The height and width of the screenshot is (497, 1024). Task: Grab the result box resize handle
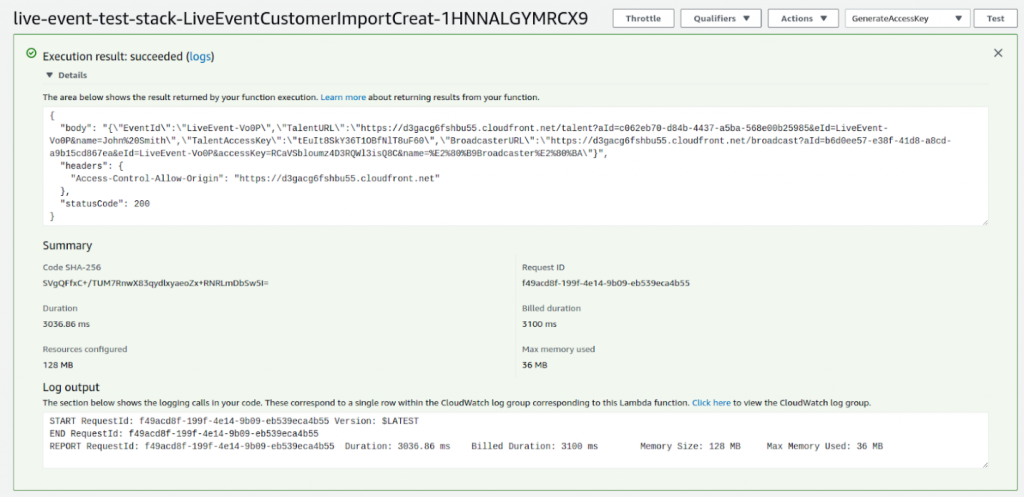984,221
